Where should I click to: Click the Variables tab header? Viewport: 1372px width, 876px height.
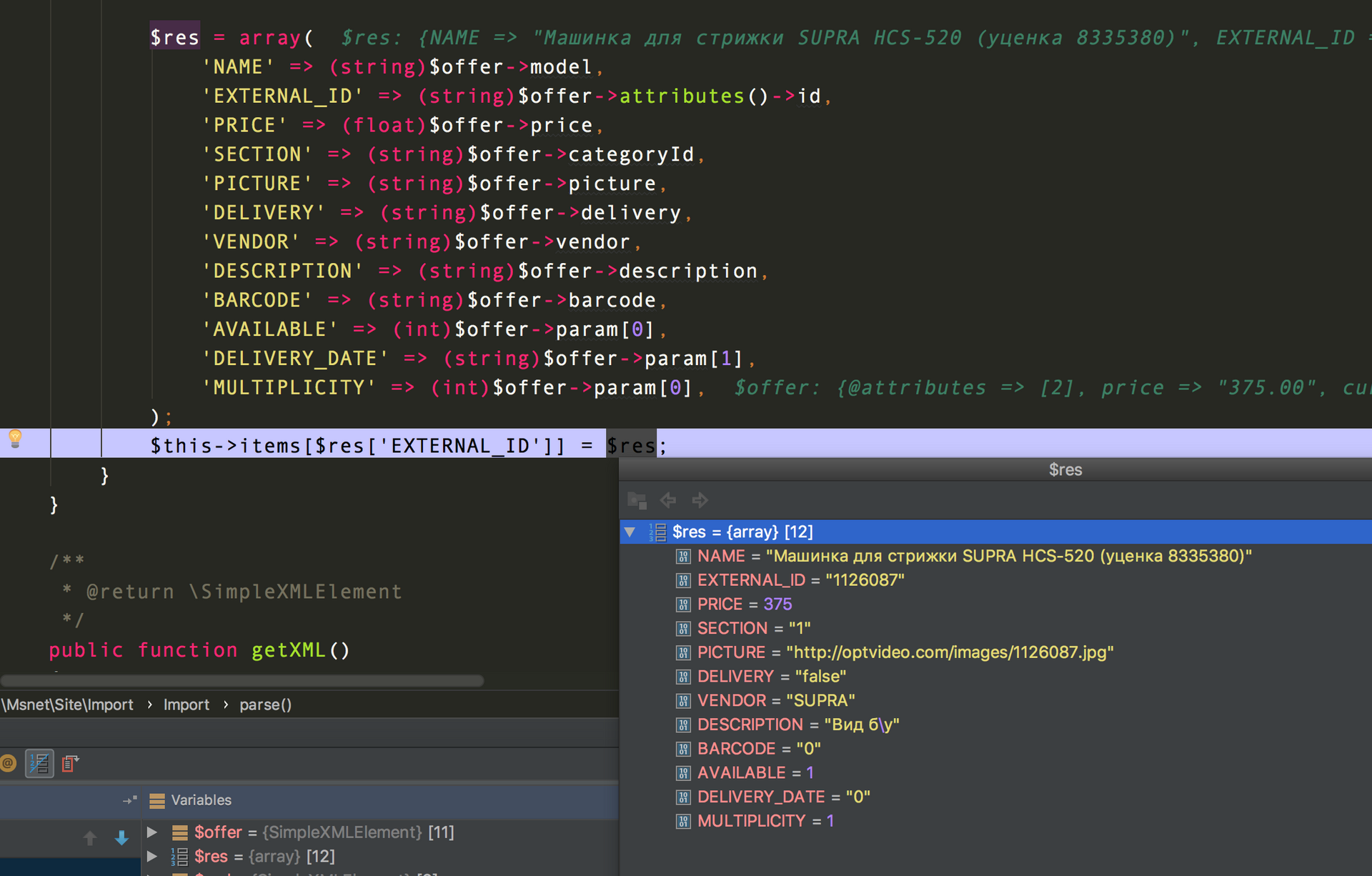coord(202,800)
